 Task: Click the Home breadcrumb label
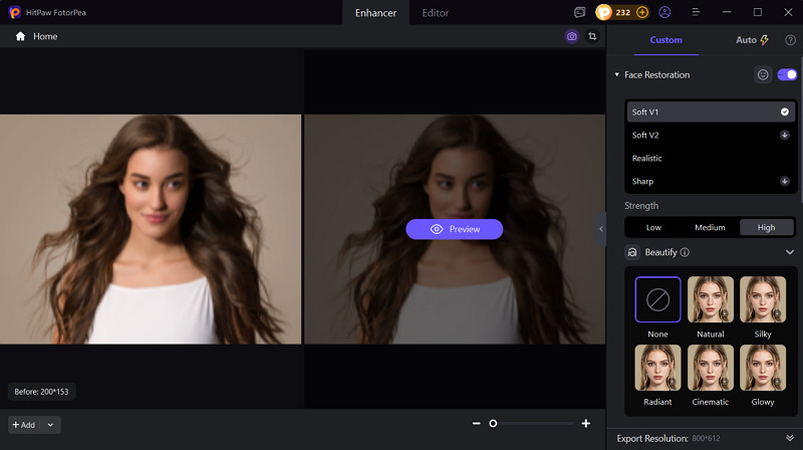(x=45, y=36)
